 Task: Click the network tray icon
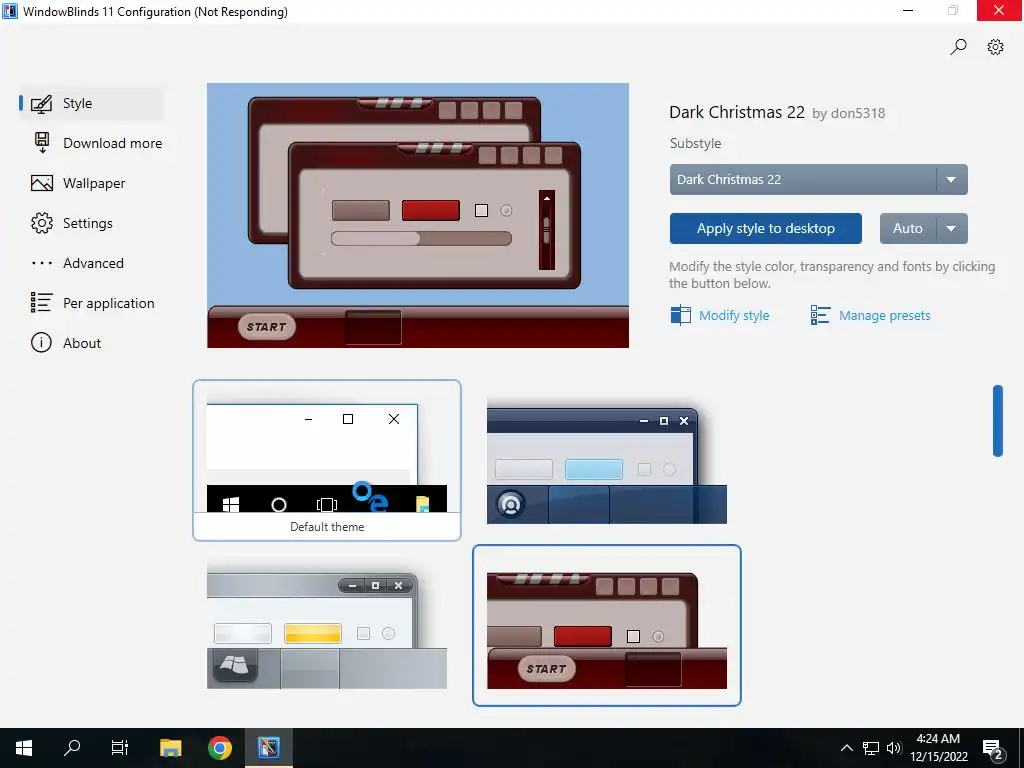click(x=871, y=748)
